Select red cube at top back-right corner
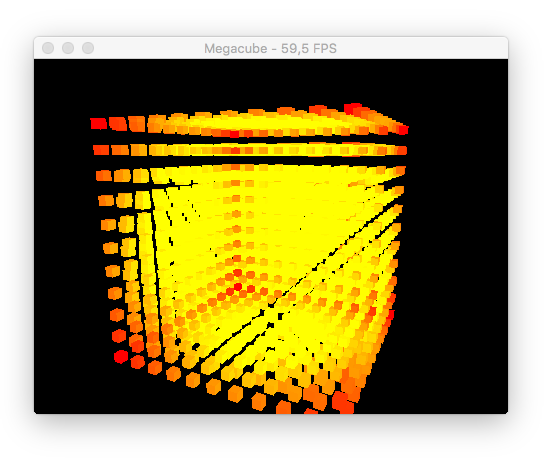The image size is (557, 472). [352, 109]
